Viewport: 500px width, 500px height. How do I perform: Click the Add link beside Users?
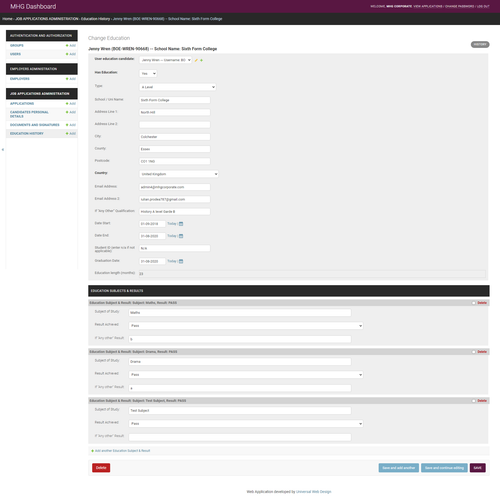pos(71,54)
